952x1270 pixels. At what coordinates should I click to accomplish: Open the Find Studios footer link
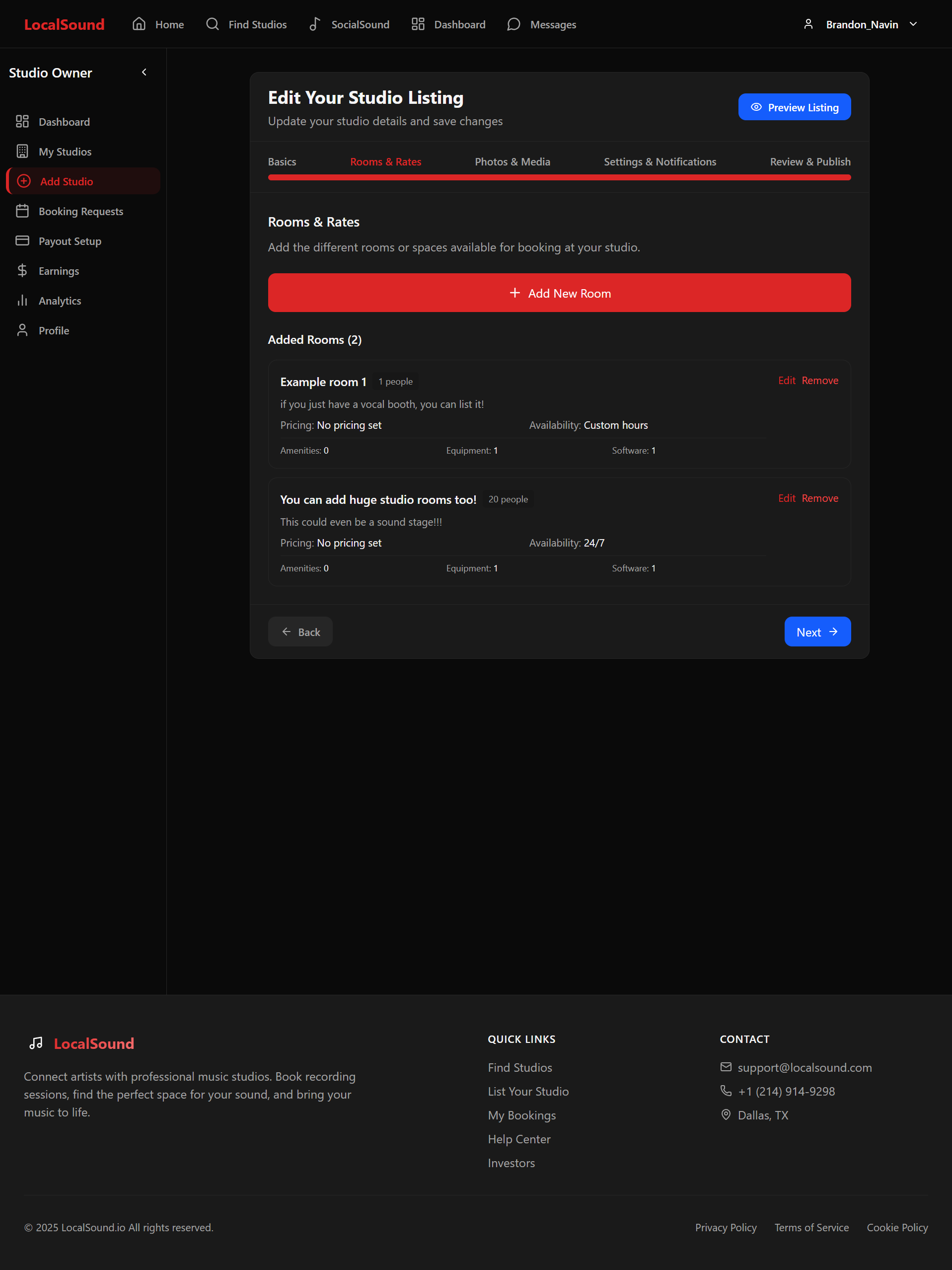coord(520,1067)
